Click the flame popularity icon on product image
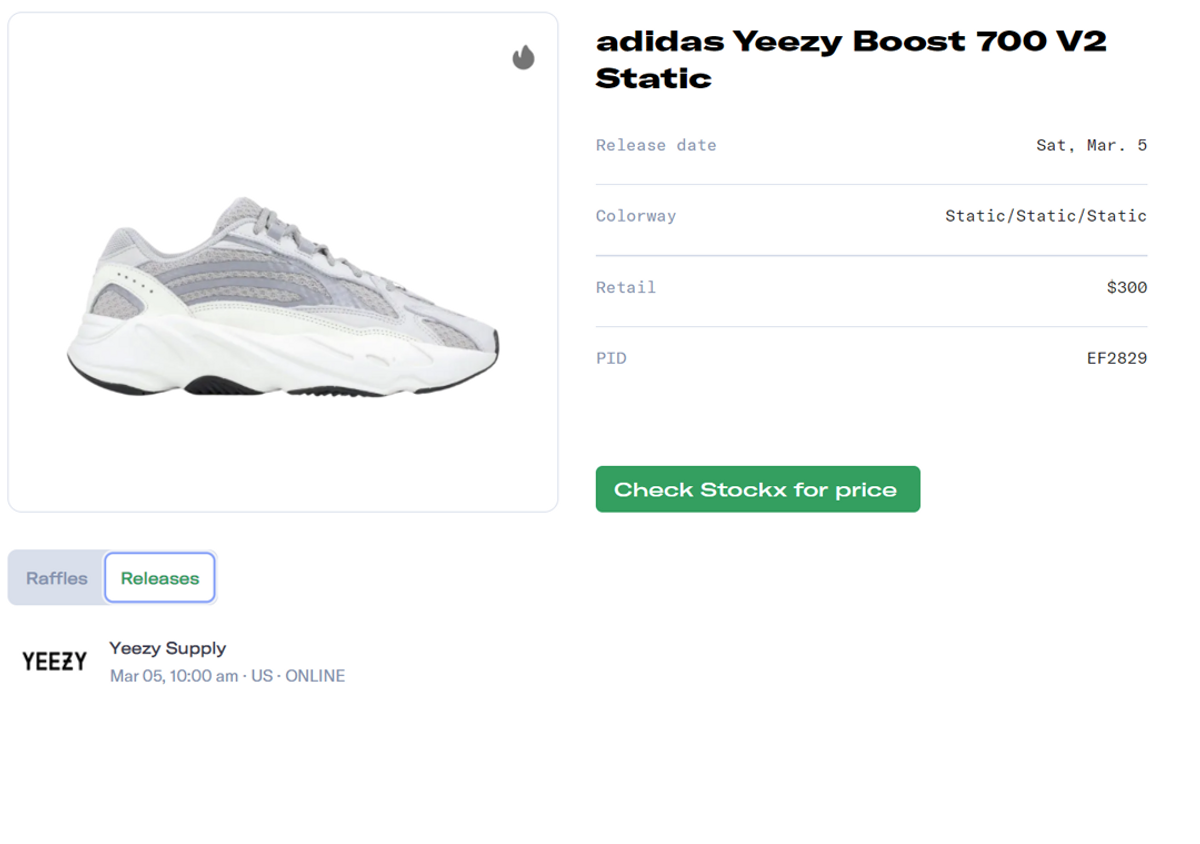Viewport: 1200px width, 844px height. pyautogui.click(x=521, y=58)
